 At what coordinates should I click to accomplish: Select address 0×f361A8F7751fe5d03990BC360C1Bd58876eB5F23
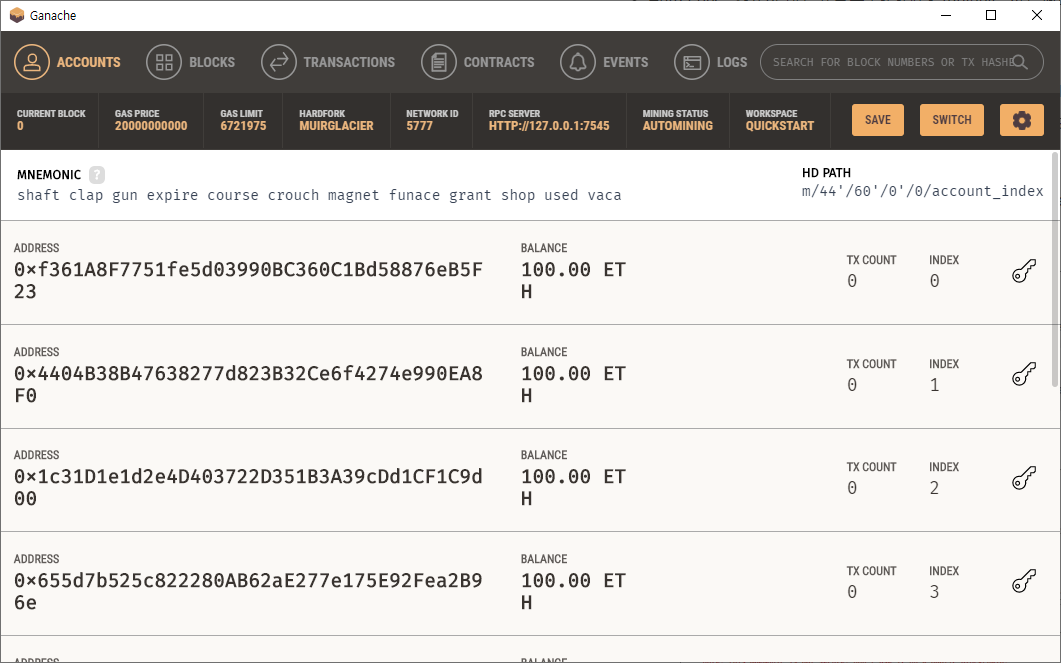tap(248, 281)
